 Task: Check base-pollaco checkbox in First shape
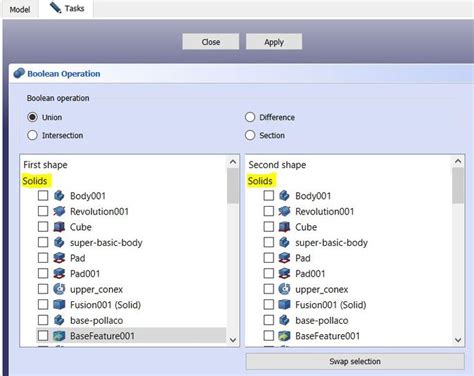coord(43,320)
